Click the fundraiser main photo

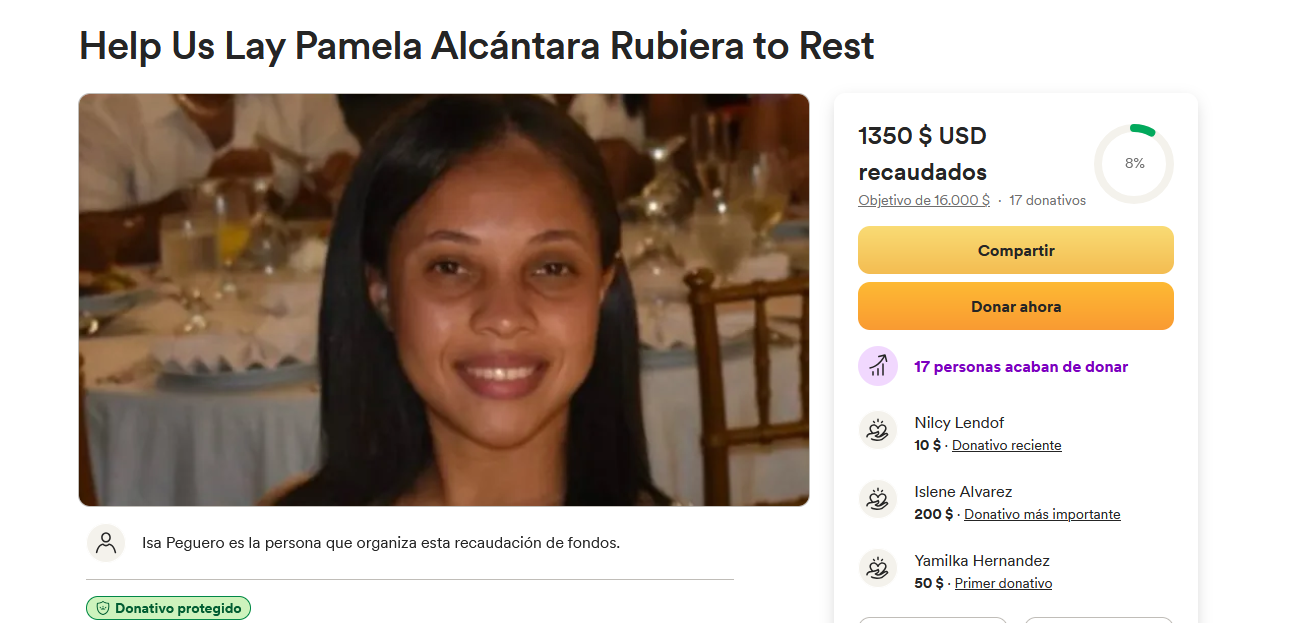(444, 300)
